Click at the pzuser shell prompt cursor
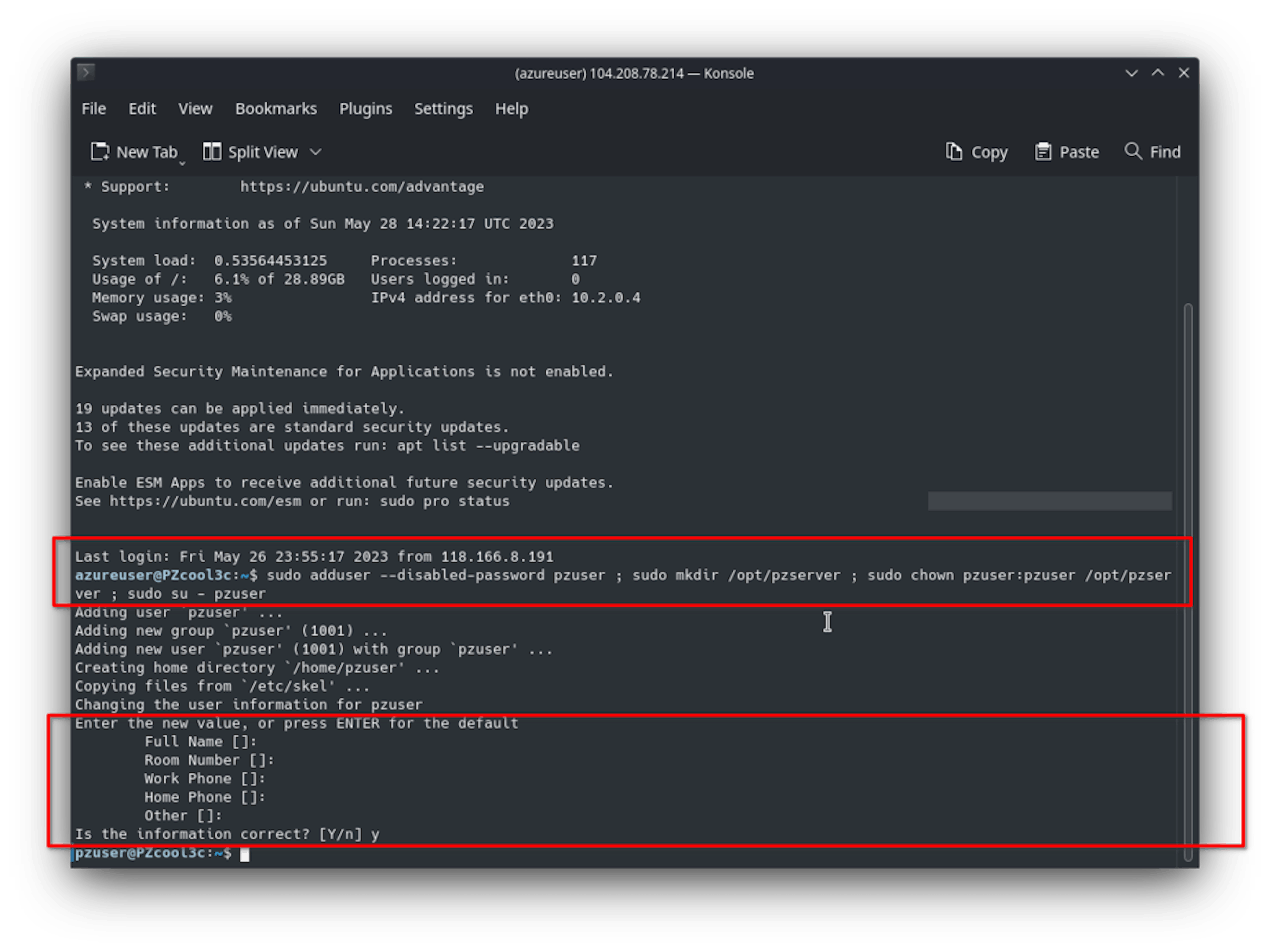Image resolution: width=1270 pixels, height=952 pixels. point(245,854)
